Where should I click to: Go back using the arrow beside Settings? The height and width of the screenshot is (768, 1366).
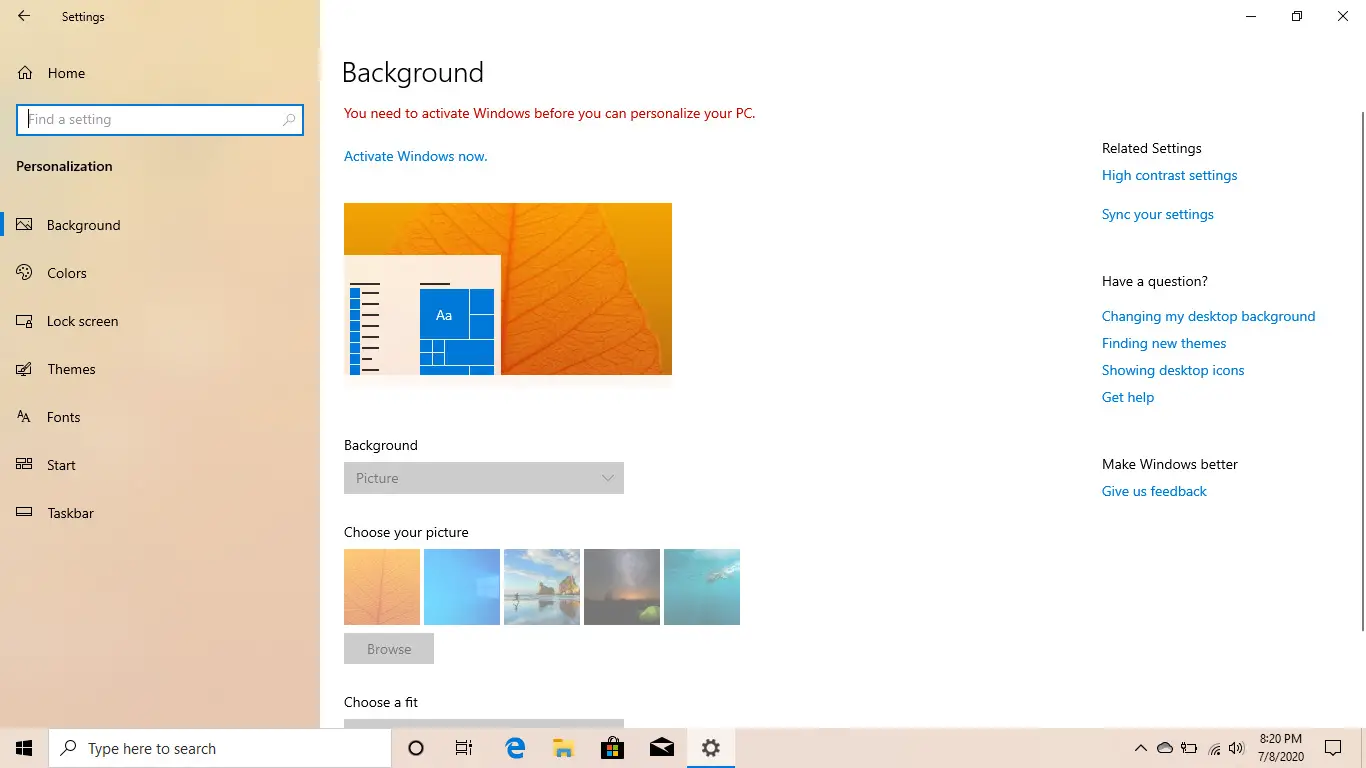click(x=24, y=17)
